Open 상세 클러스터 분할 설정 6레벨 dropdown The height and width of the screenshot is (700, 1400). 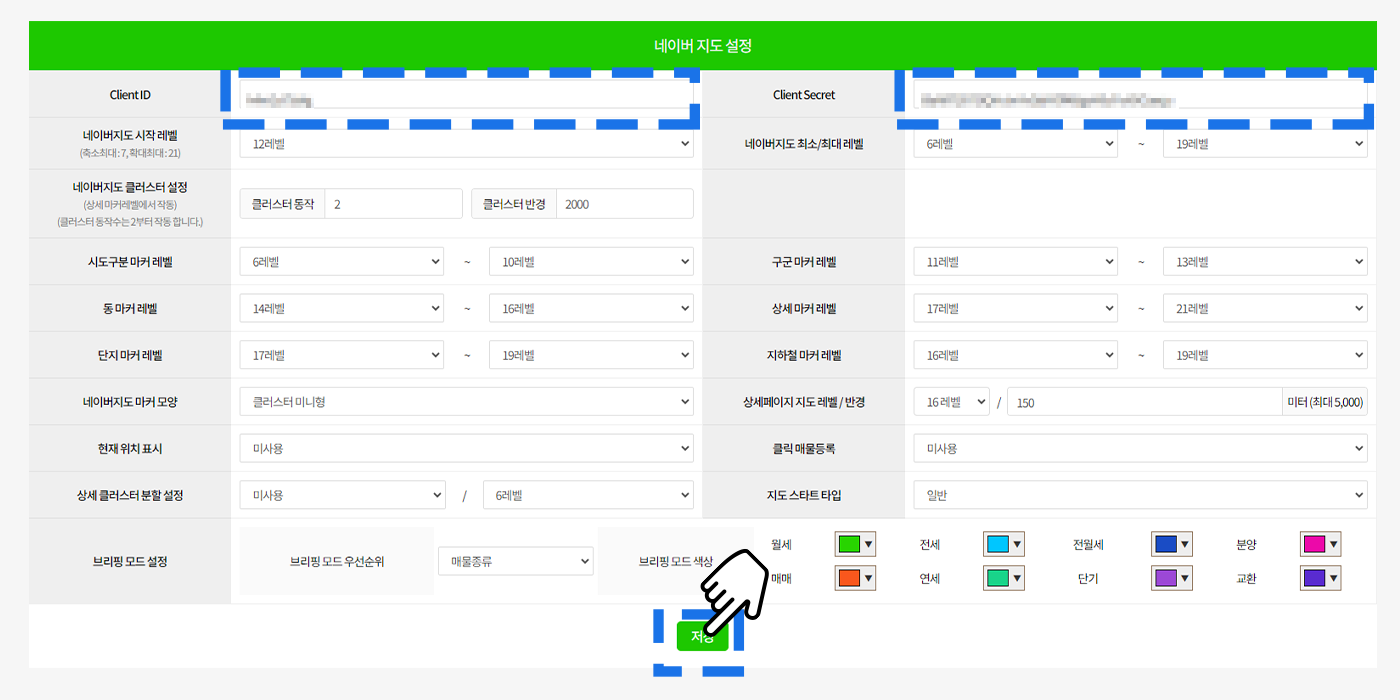tap(588, 495)
